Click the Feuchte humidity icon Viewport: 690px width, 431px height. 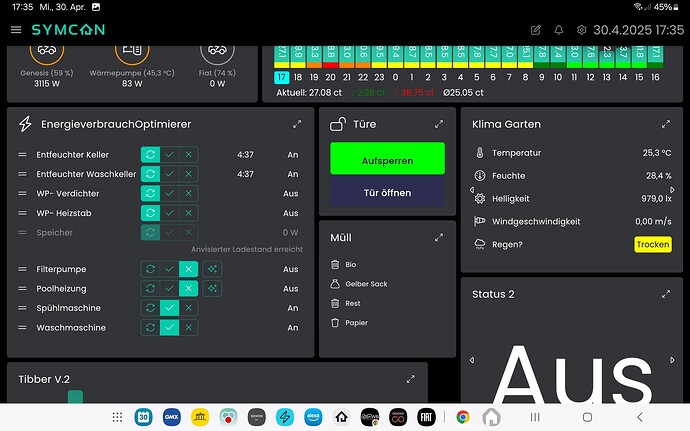[x=480, y=175]
